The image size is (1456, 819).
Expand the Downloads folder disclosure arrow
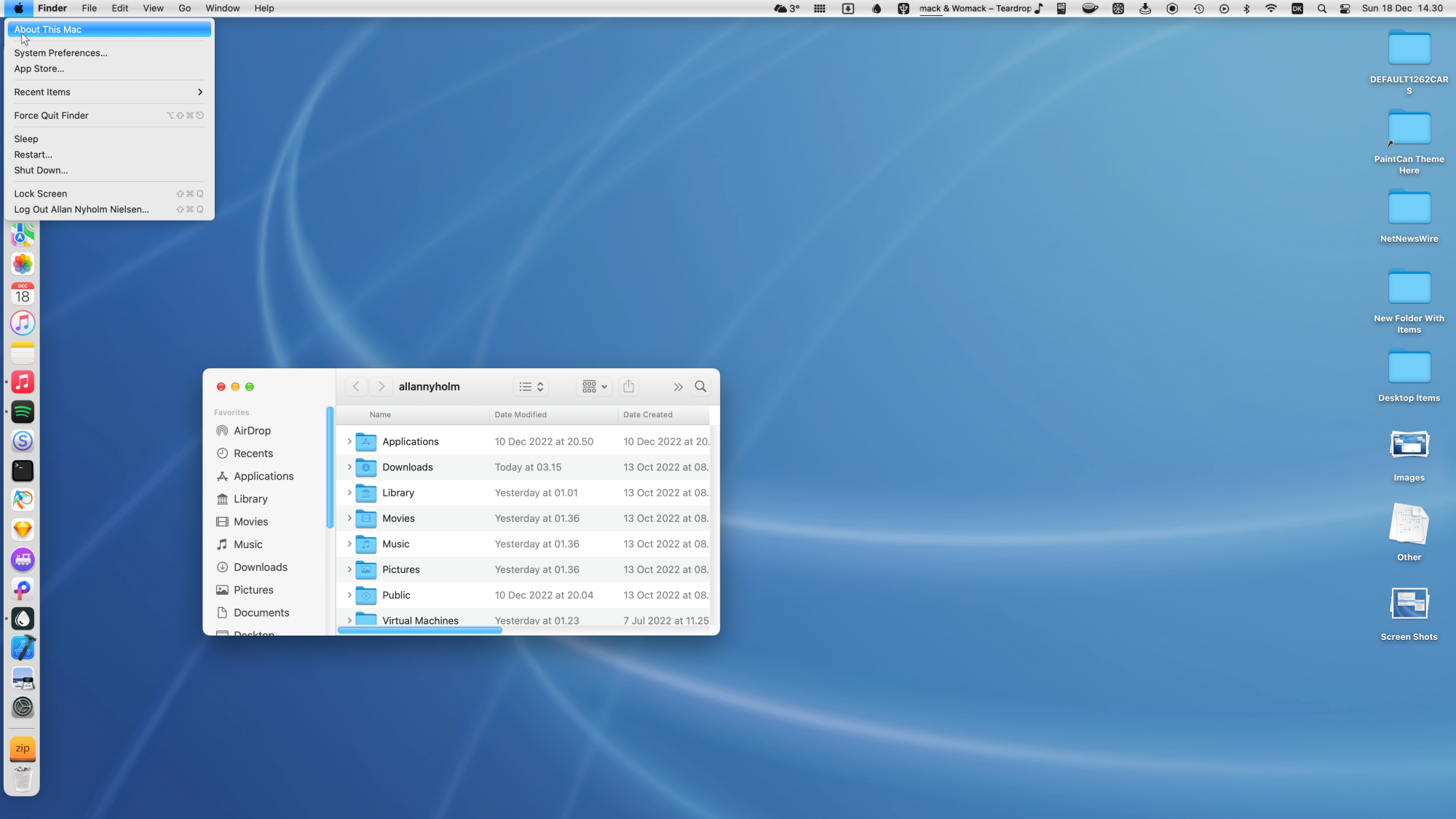pyautogui.click(x=349, y=467)
